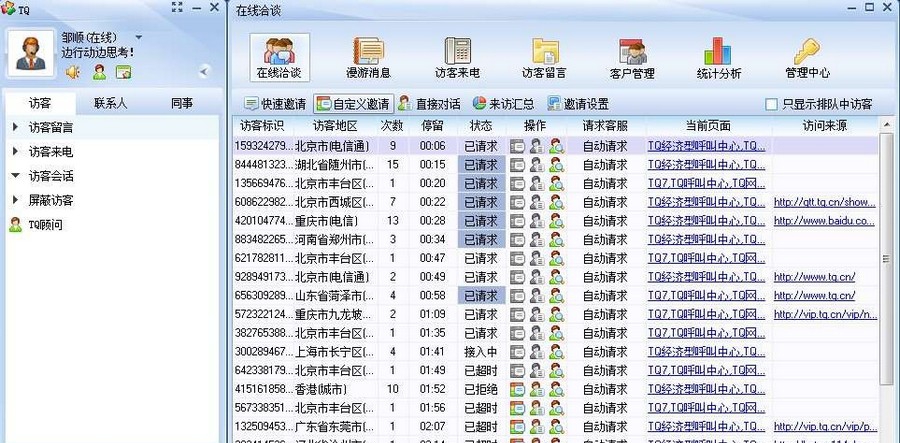This screenshot has height=443, width=900.
Task: Select visitor ID 300289467
Action: point(263,352)
